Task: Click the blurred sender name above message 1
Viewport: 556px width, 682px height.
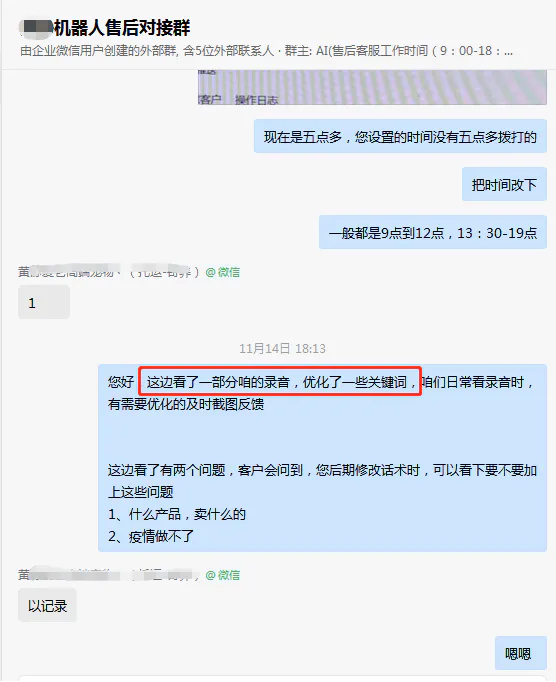Action: click(108, 272)
